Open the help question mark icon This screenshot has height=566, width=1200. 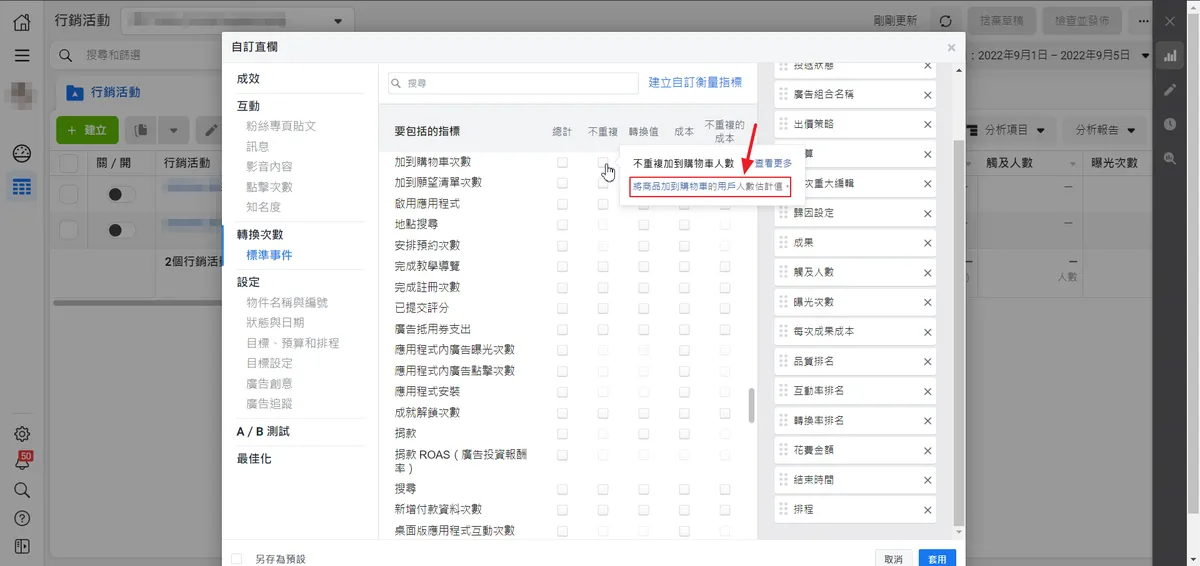(x=22, y=518)
